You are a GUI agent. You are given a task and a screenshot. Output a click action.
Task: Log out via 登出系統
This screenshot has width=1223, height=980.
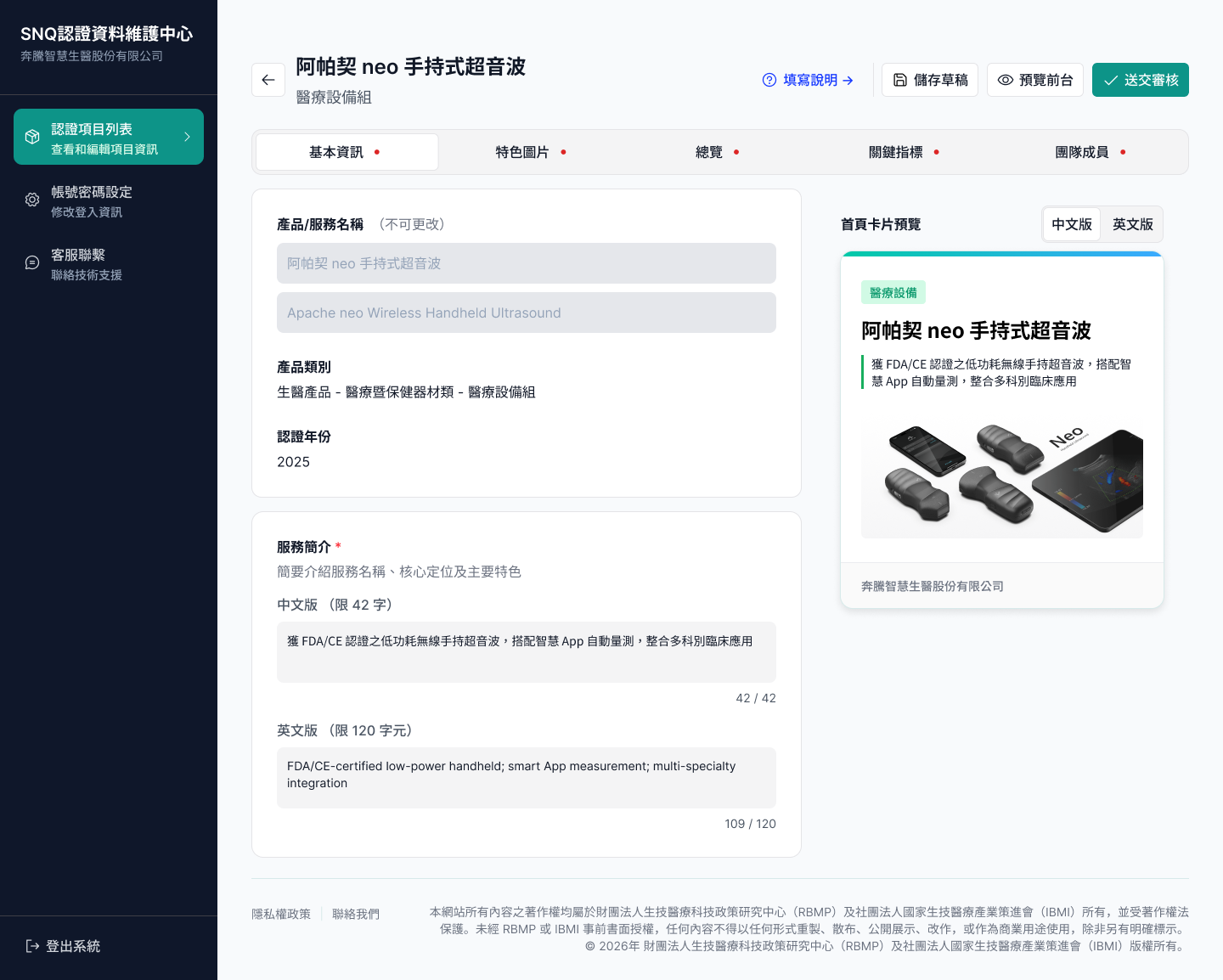[x=63, y=946]
